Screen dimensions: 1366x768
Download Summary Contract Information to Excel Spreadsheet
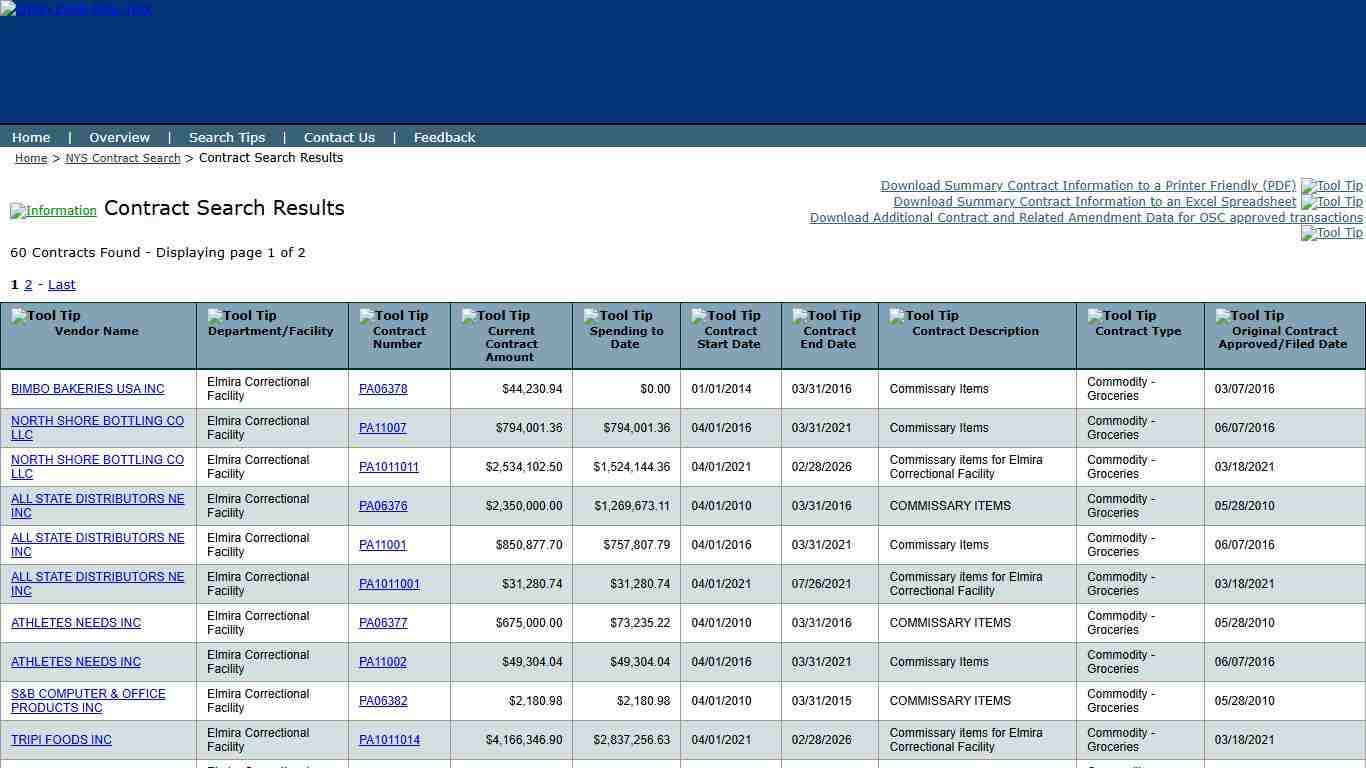1095,201
